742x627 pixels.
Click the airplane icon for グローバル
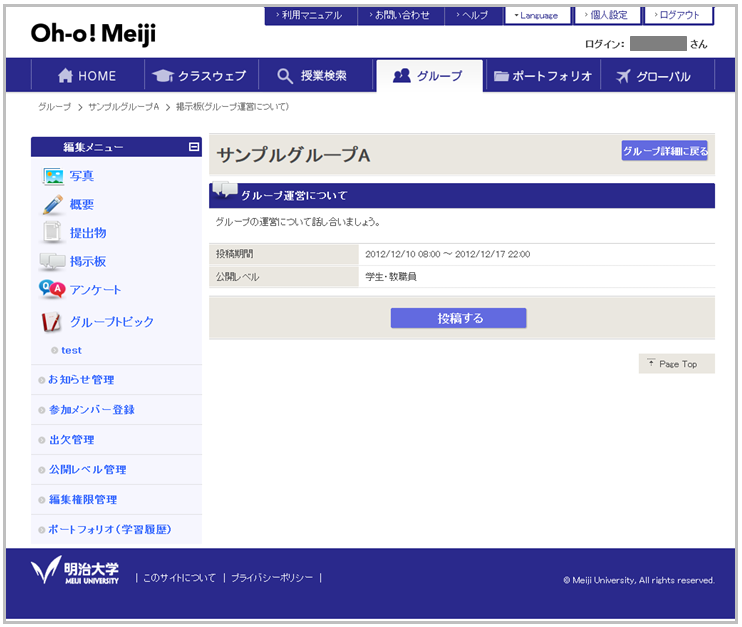623,76
